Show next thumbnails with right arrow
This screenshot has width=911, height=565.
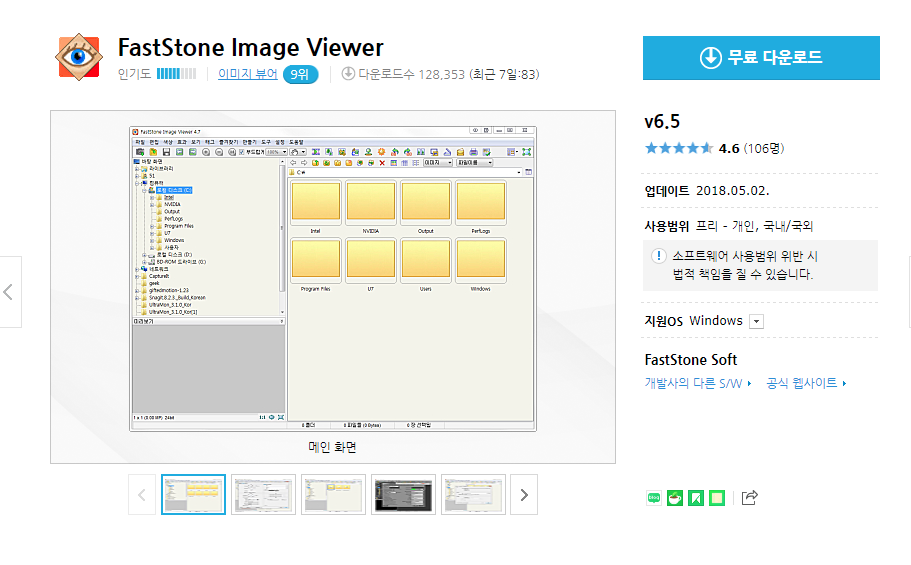(x=524, y=495)
